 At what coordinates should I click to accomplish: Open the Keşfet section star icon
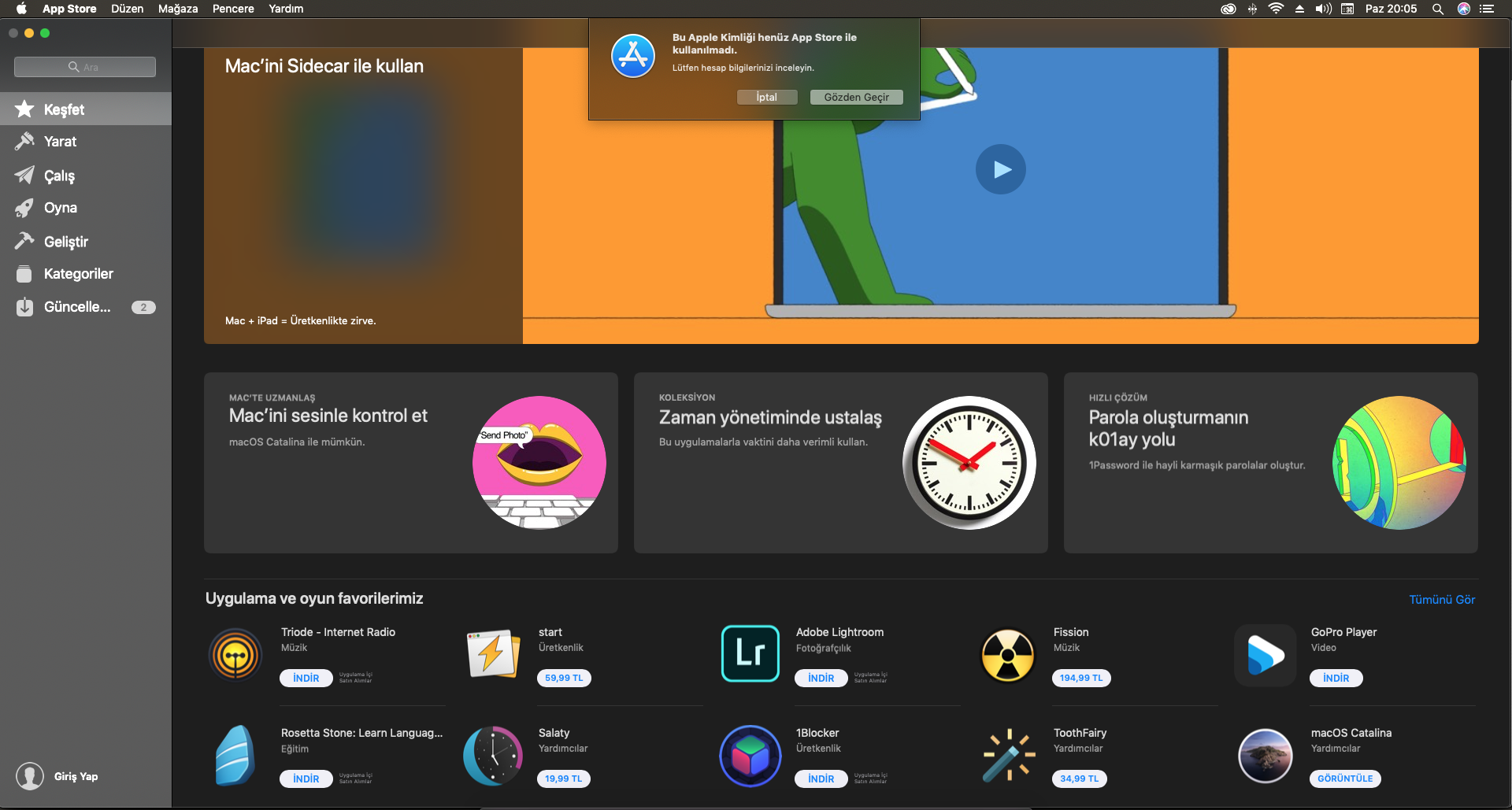pos(24,109)
